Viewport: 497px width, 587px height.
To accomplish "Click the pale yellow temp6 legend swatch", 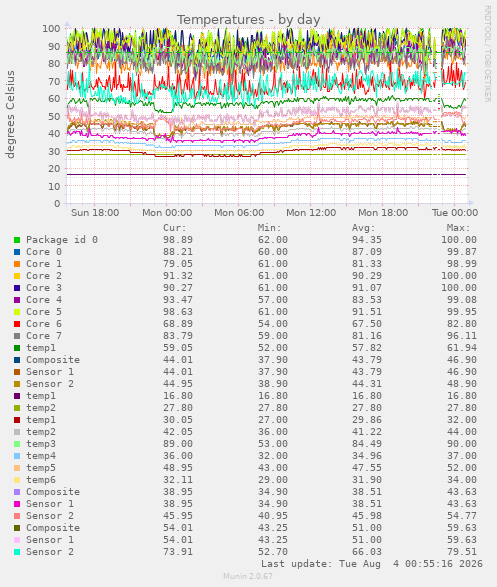I will point(17,480).
